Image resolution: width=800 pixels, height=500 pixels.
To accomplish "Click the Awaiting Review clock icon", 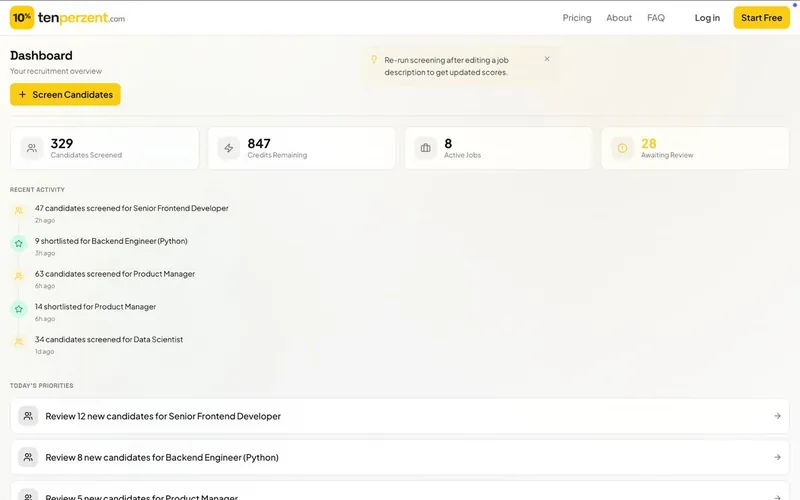I will click(622, 148).
